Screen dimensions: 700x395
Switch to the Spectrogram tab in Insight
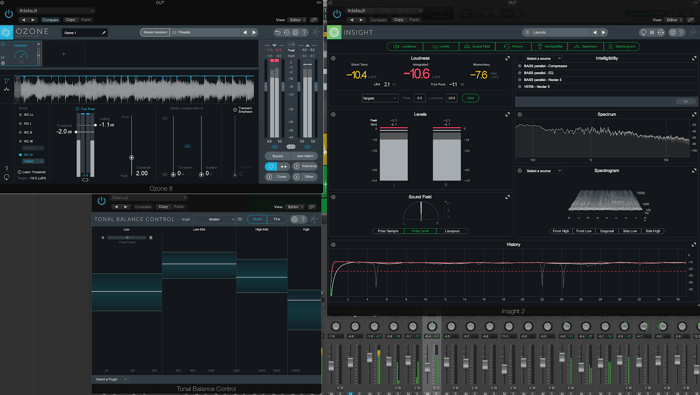point(621,46)
